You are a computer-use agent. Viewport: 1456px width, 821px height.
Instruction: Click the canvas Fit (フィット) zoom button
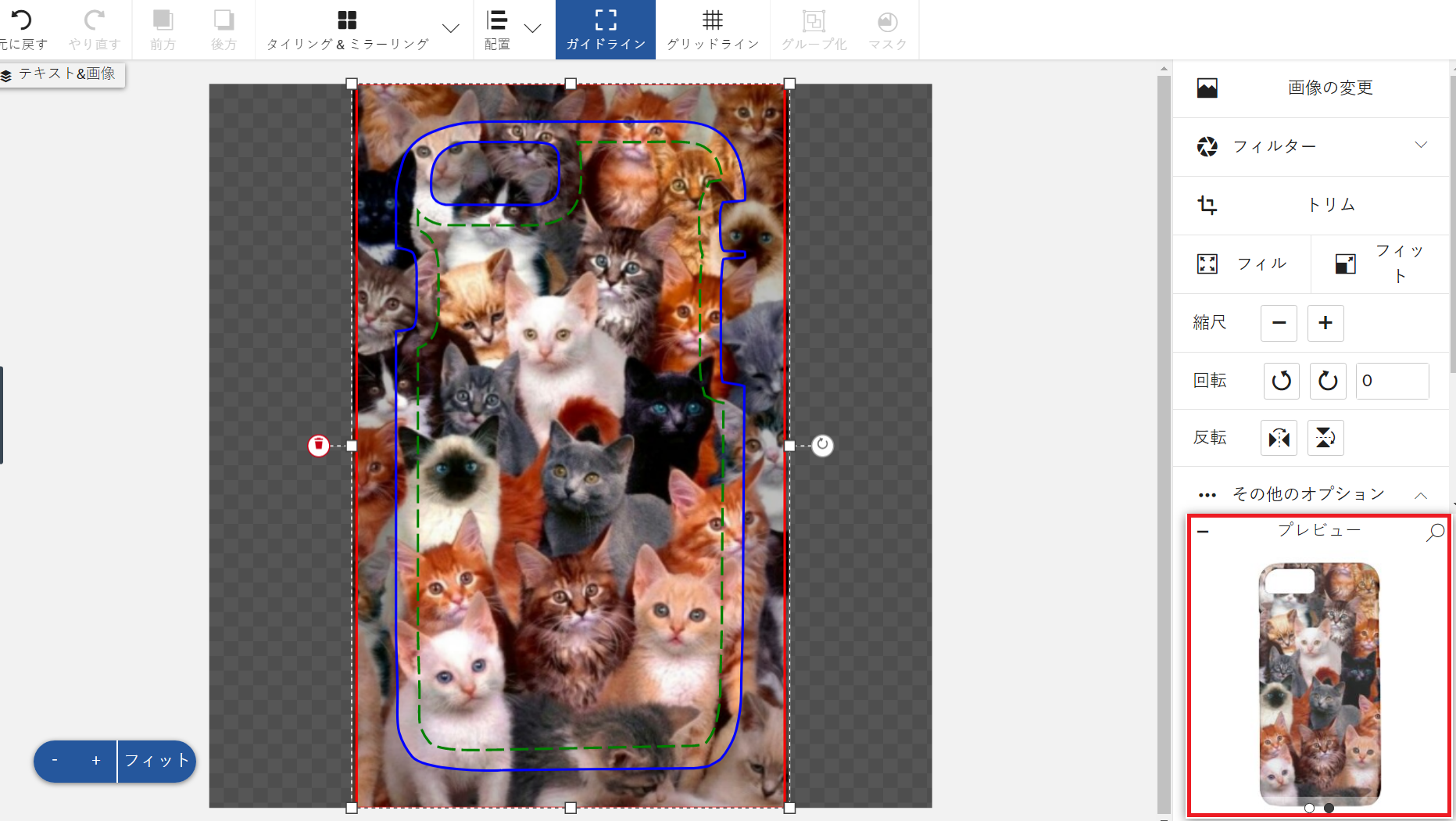pos(156,761)
